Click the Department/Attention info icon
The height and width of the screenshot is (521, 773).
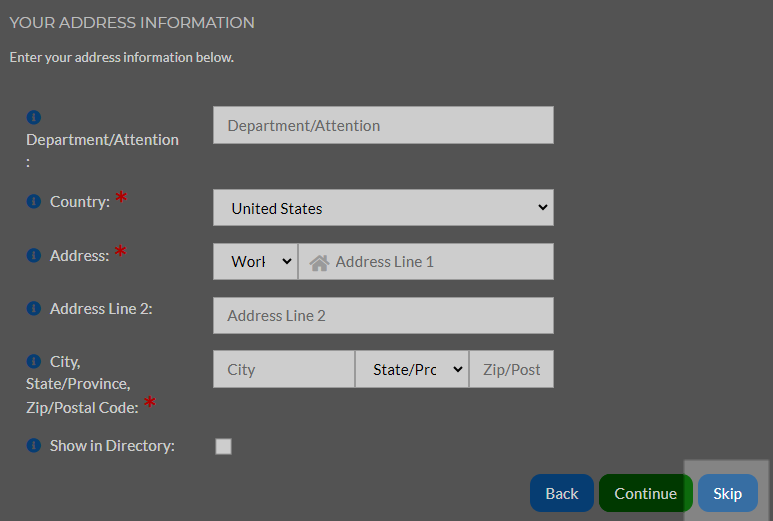(x=34, y=117)
